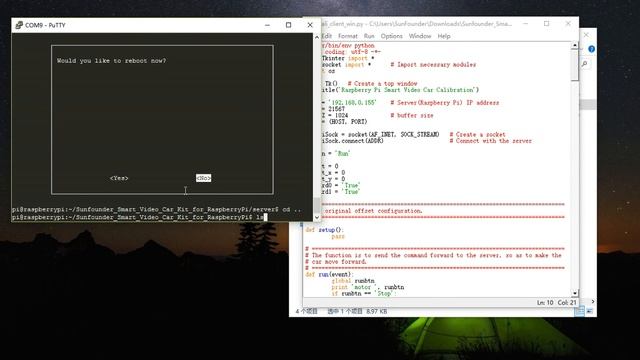This screenshot has width=640, height=360.
Task: Click the 'Ln: 10' status bar entry
Action: click(544, 302)
